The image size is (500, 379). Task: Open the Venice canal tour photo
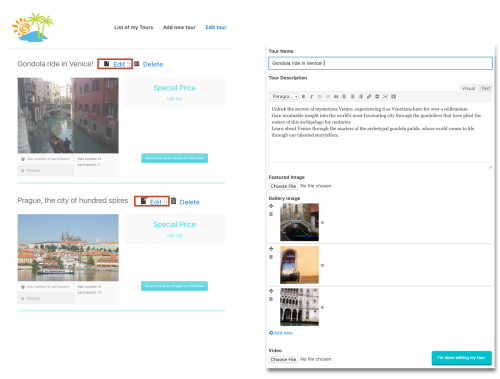tap(68, 115)
